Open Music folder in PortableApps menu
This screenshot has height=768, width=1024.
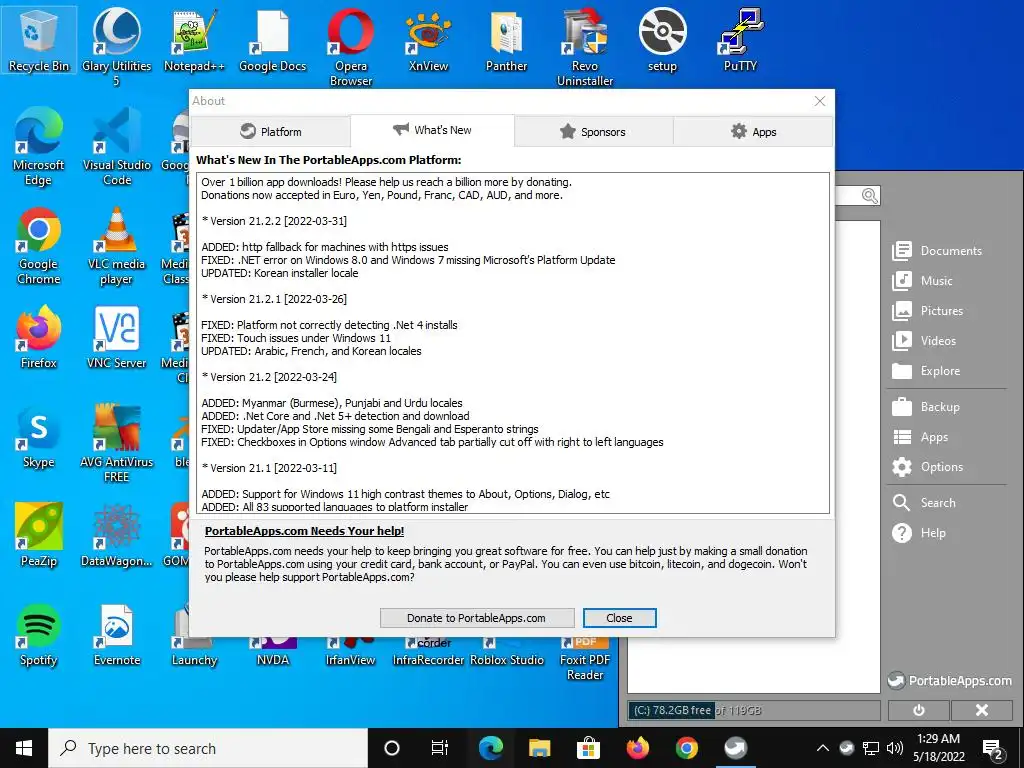tap(922, 281)
